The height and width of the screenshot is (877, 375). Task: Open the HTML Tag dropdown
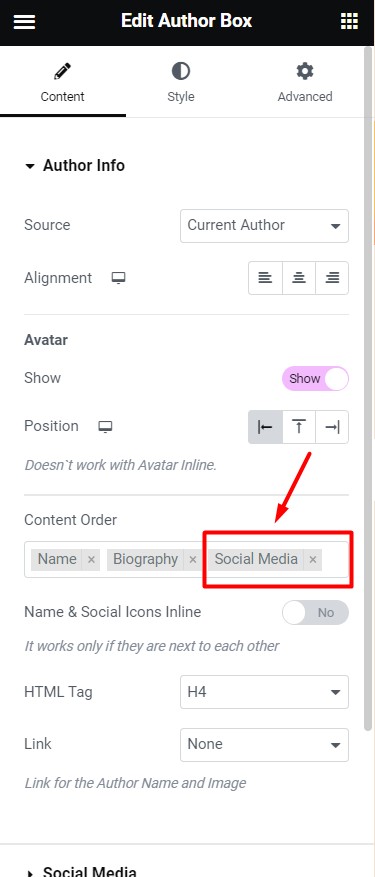pos(264,692)
